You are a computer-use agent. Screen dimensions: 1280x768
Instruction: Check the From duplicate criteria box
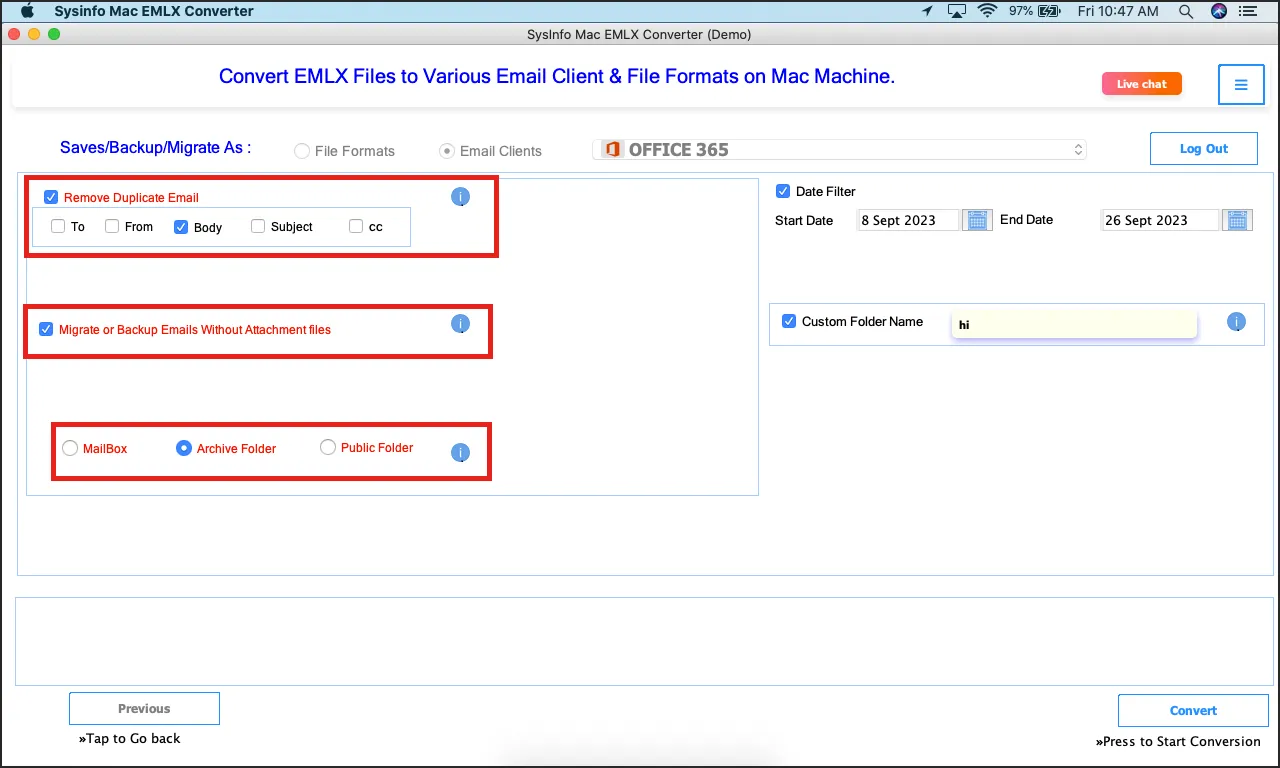[112, 226]
